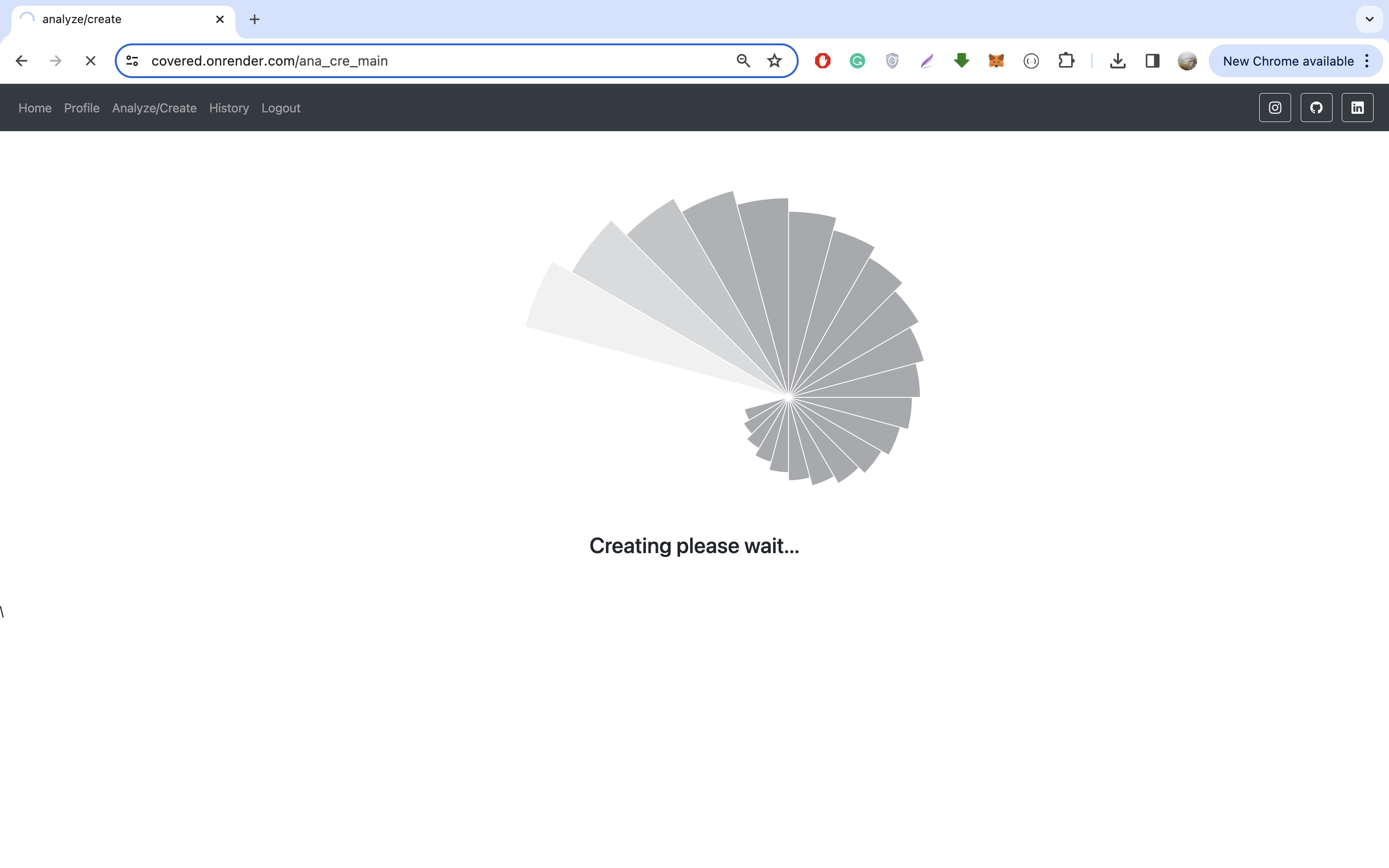Open Analyze/Create nav item

(154, 108)
